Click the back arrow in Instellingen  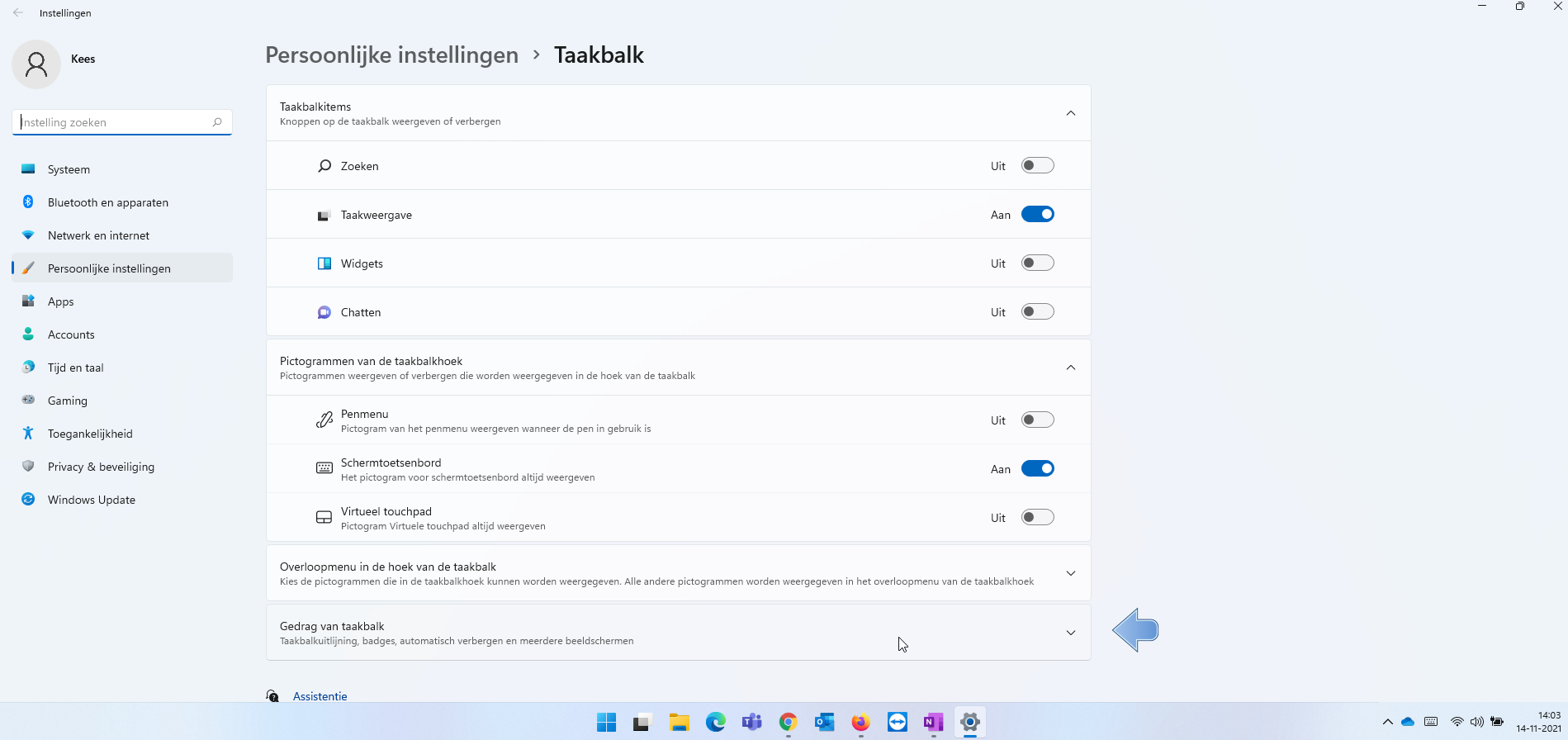click(x=18, y=13)
